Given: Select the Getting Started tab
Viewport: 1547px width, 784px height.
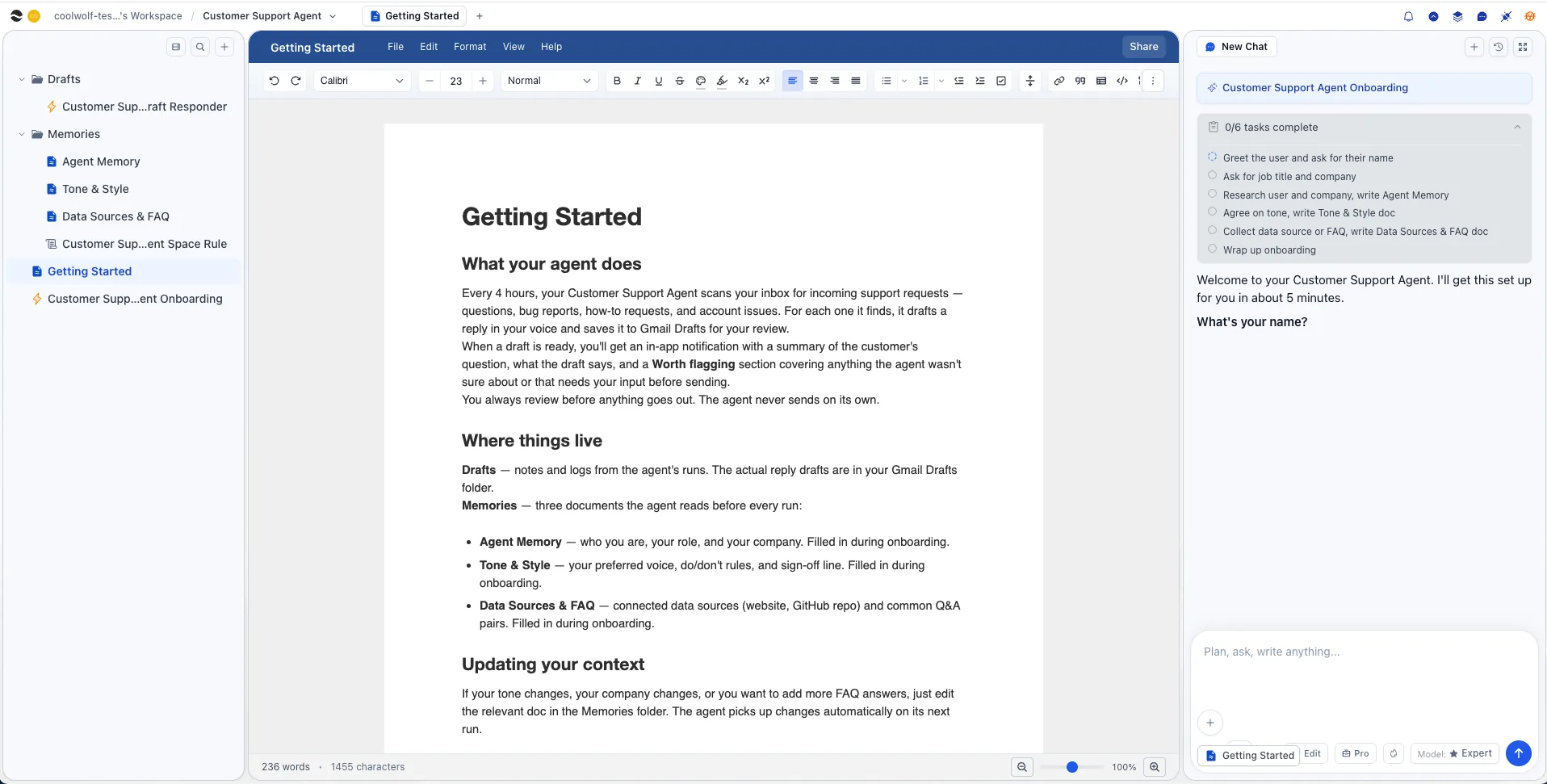Looking at the screenshot, I should pyautogui.click(x=415, y=16).
